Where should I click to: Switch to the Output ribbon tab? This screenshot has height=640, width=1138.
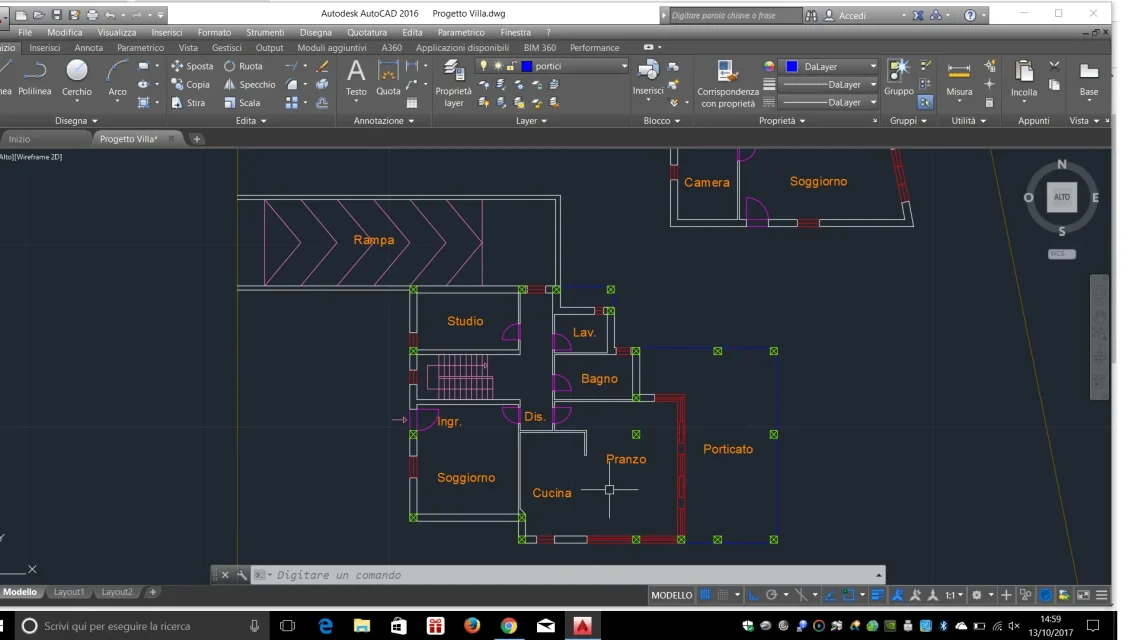pos(269,47)
